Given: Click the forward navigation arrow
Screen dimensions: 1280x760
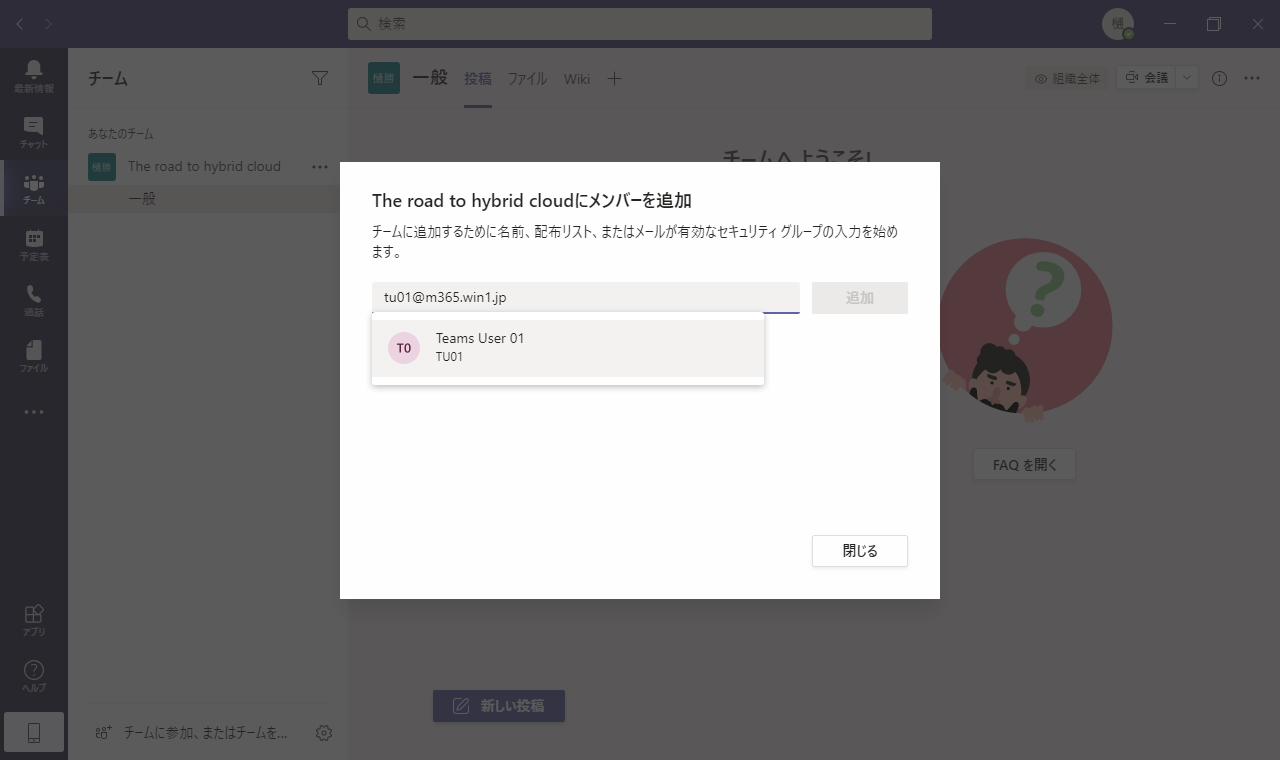Looking at the screenshot, I should click(49, 23).
